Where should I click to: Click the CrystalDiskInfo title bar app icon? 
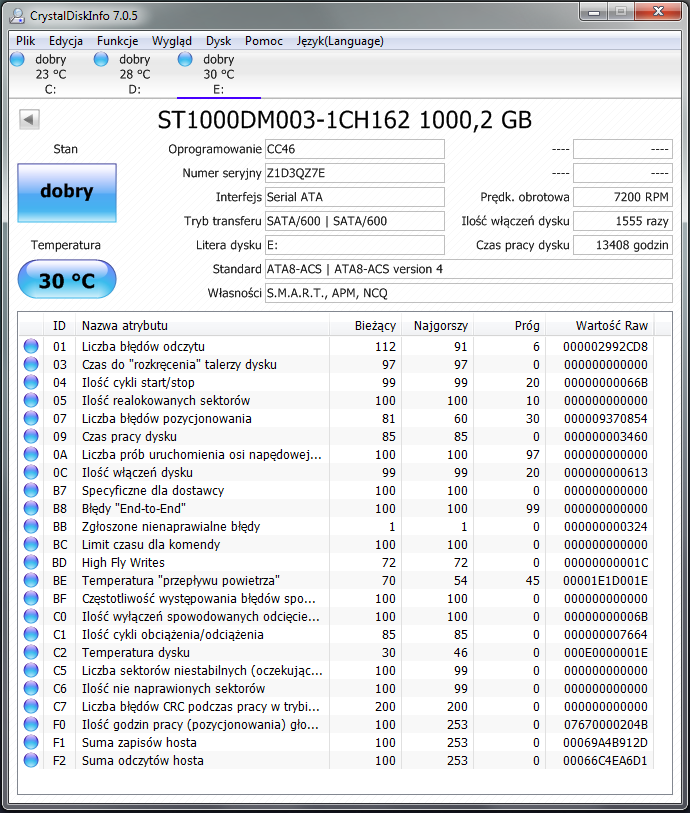tap(17, 16)
